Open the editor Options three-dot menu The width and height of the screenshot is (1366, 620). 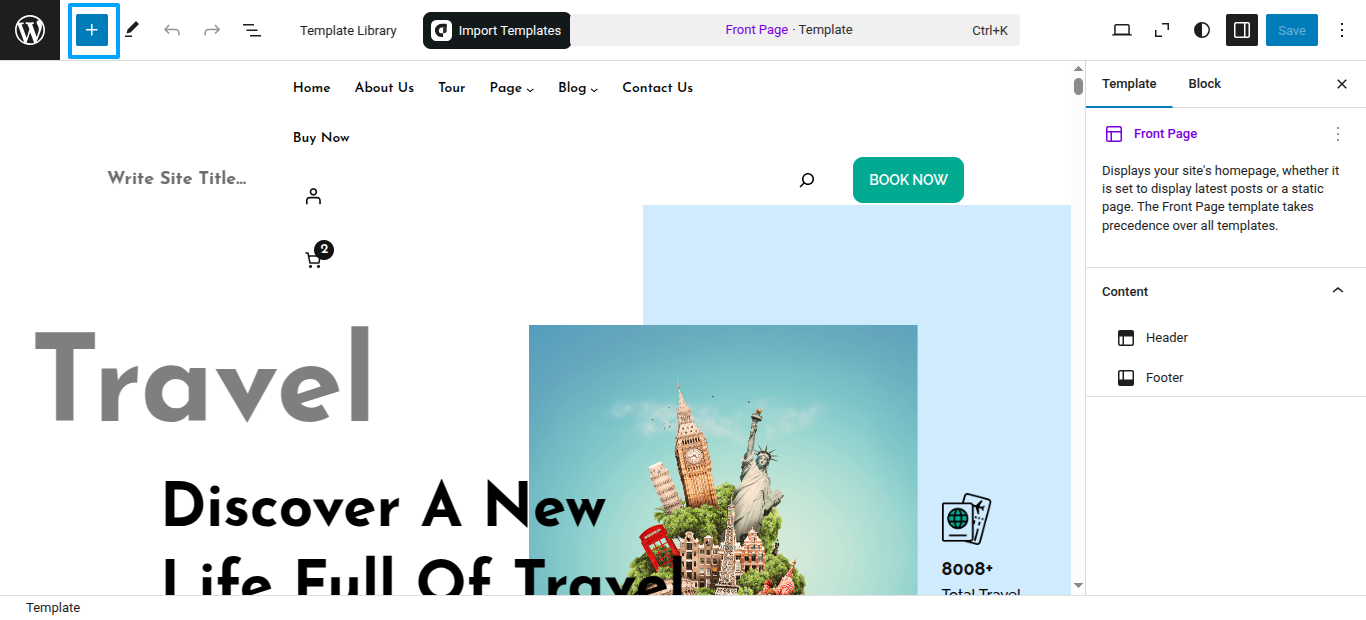tap(1342, 30)
